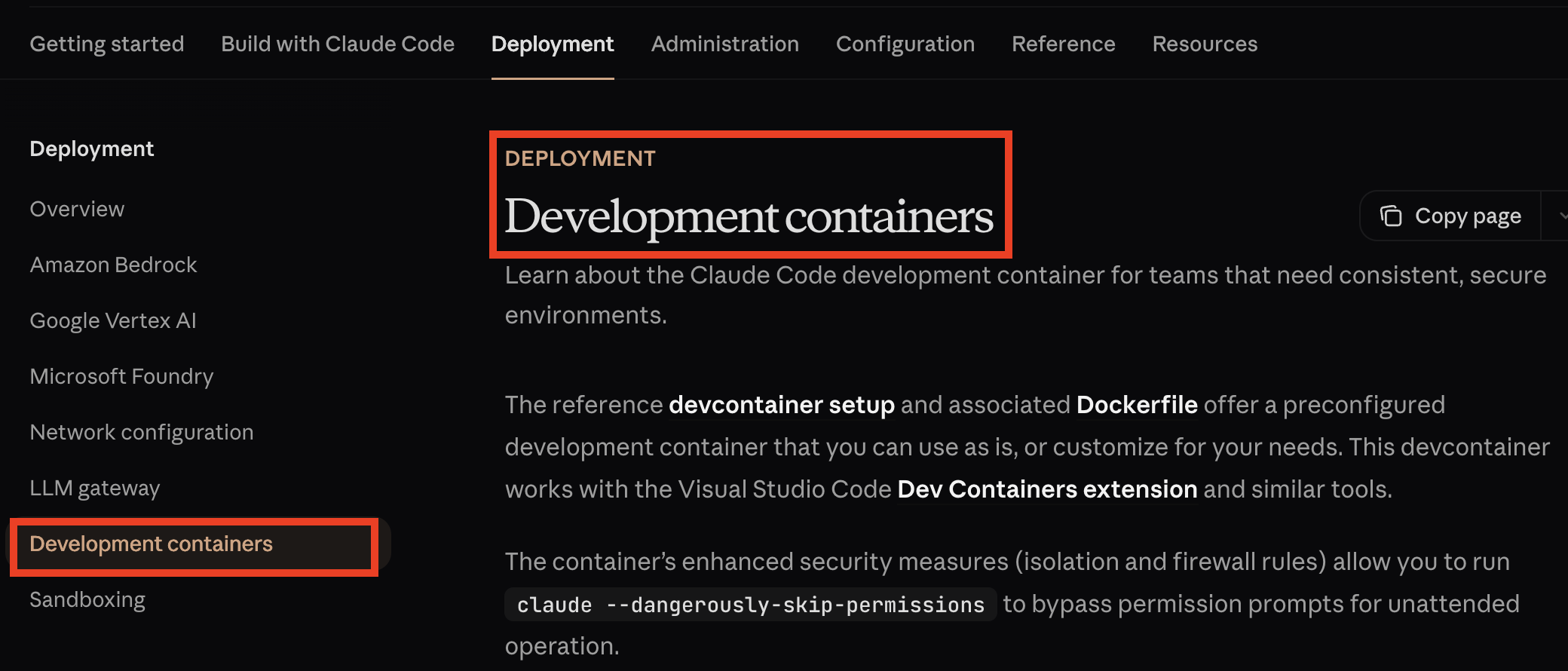
Task: Open the Dockerfile link
Action: pos(1137,405)
